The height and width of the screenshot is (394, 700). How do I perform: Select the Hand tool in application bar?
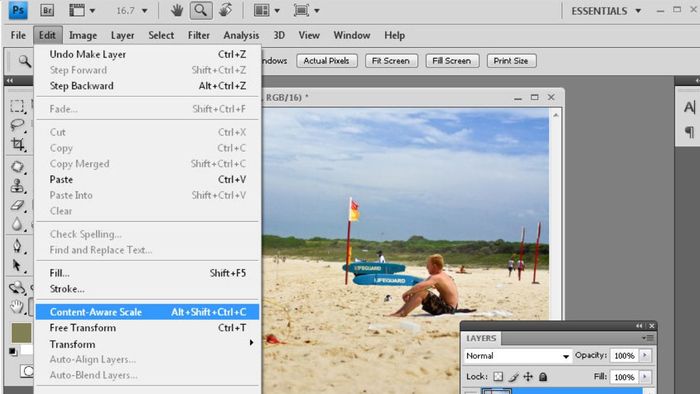(x=177, y=10)
